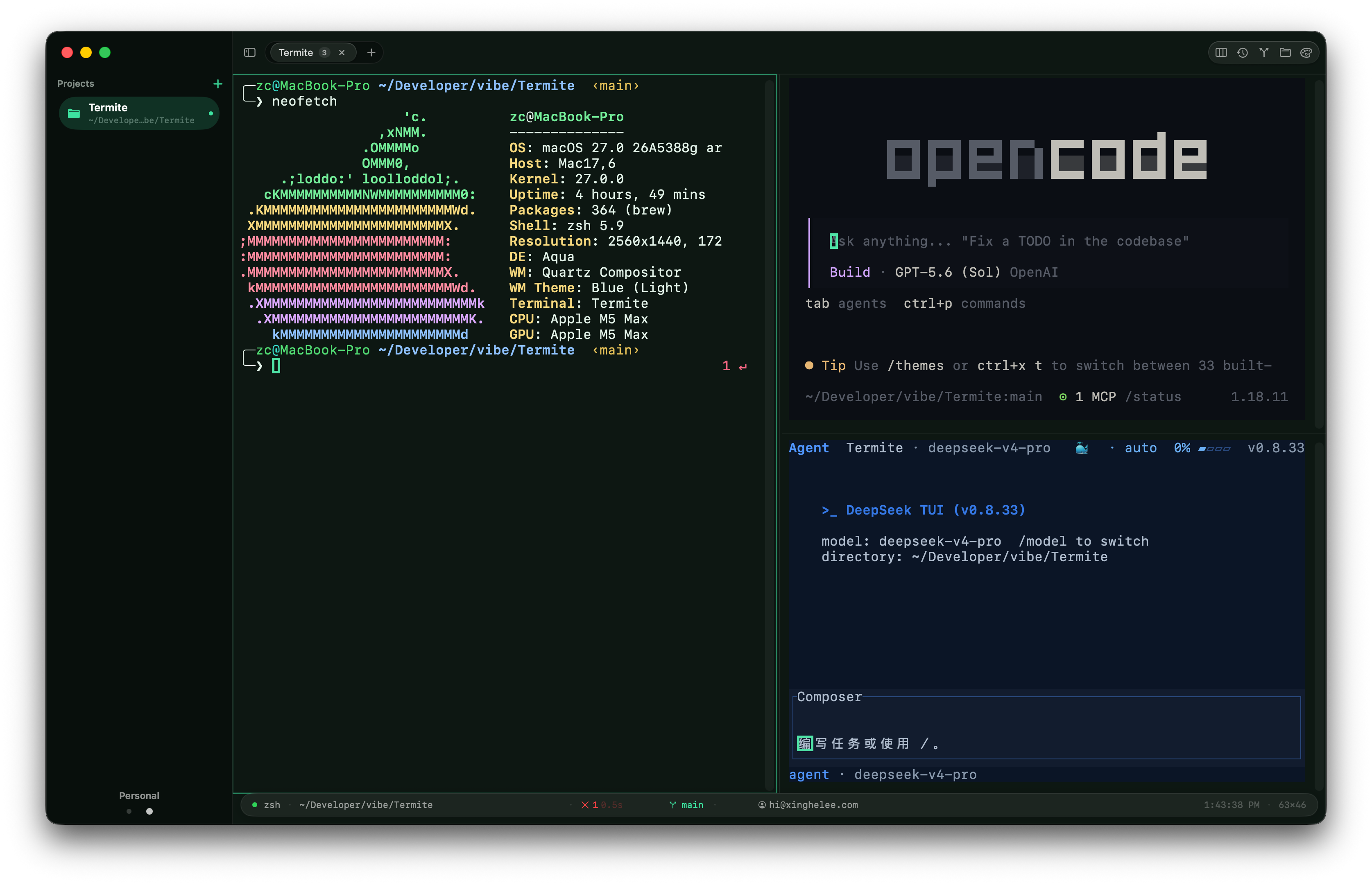
Task: Click the whale icon in DeepSeek header
Action: click(1082, 448)
